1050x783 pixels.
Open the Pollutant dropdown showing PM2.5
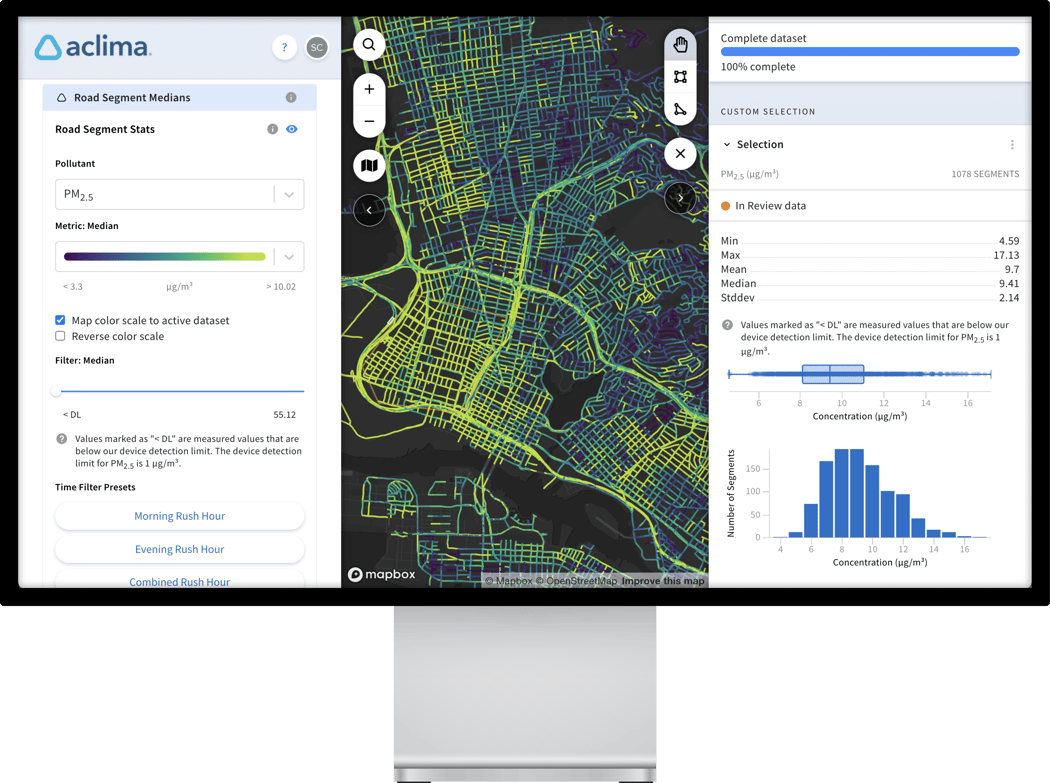point(179,194)
